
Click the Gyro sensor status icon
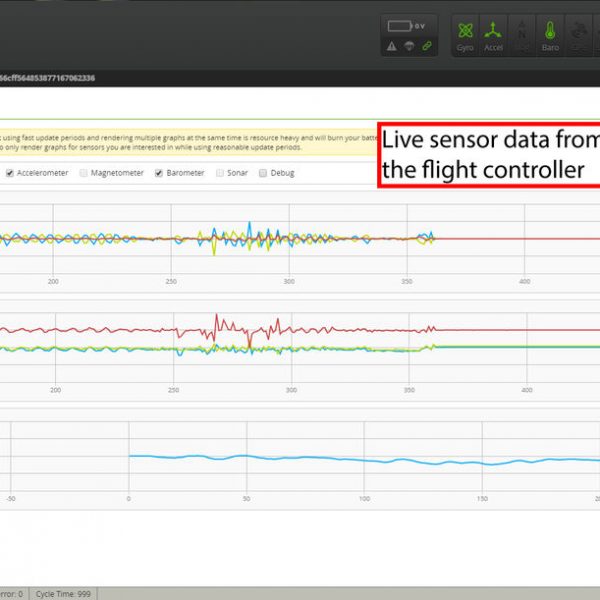tap(465, 36)
